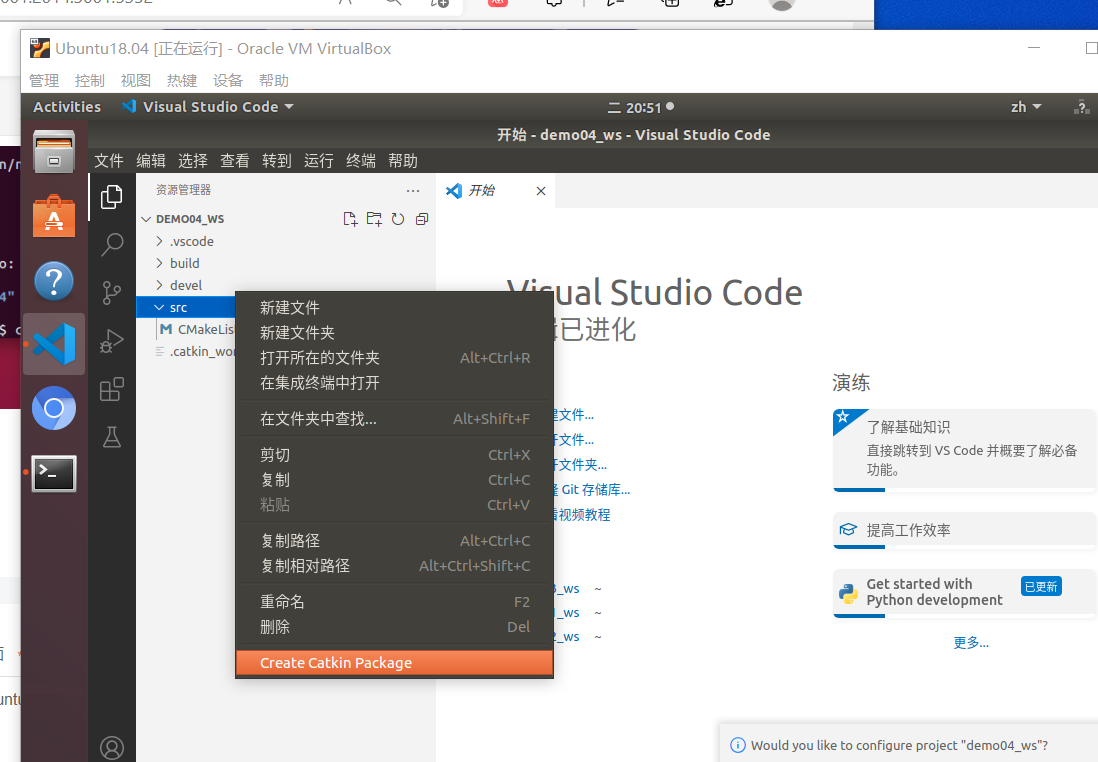
Task: Open the 选择 menu in VS Code
Action: tap(193, 161)
